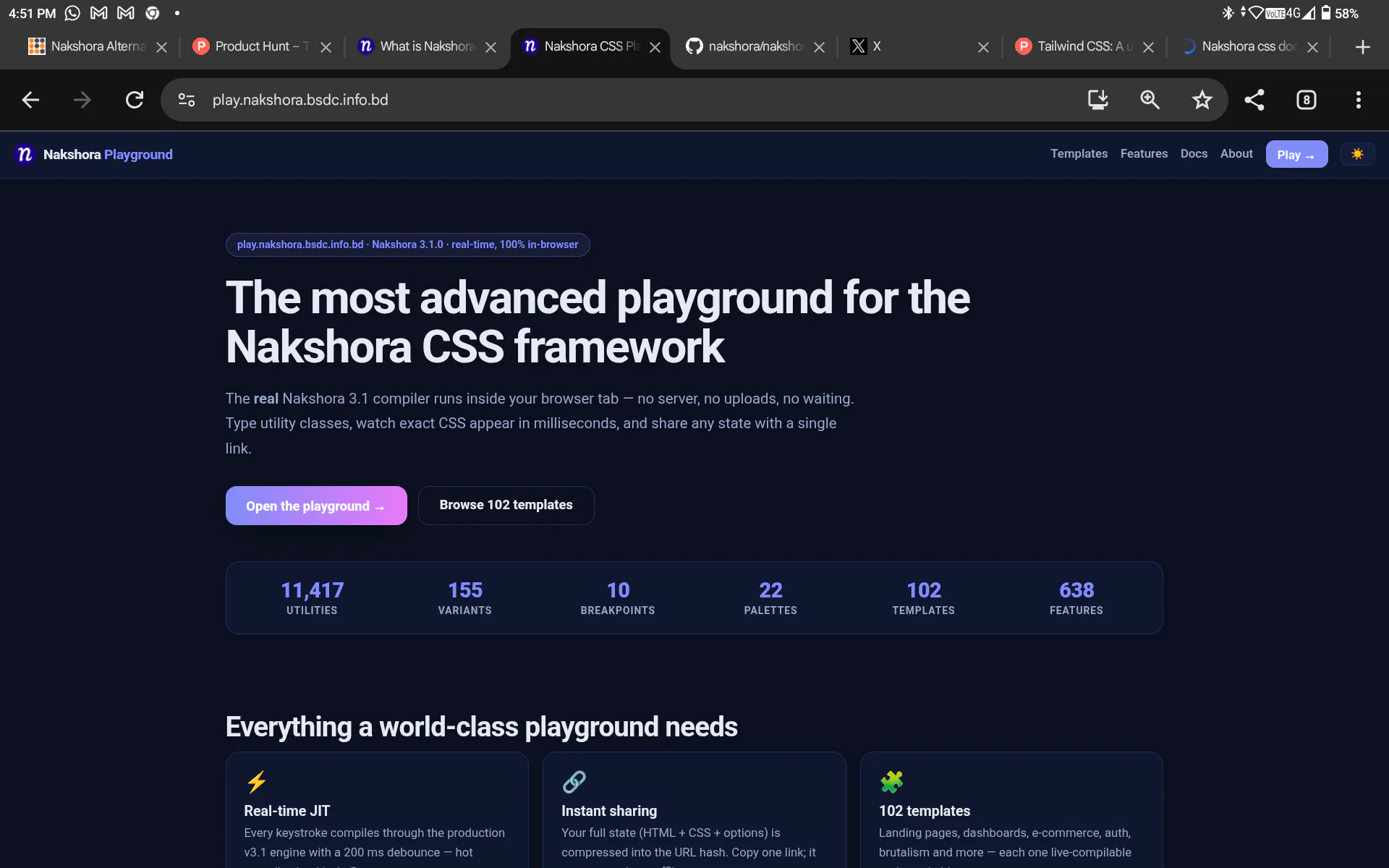Click the 102 templates card title
This screenshot has height=868, width=1389.
click(925, 811)
